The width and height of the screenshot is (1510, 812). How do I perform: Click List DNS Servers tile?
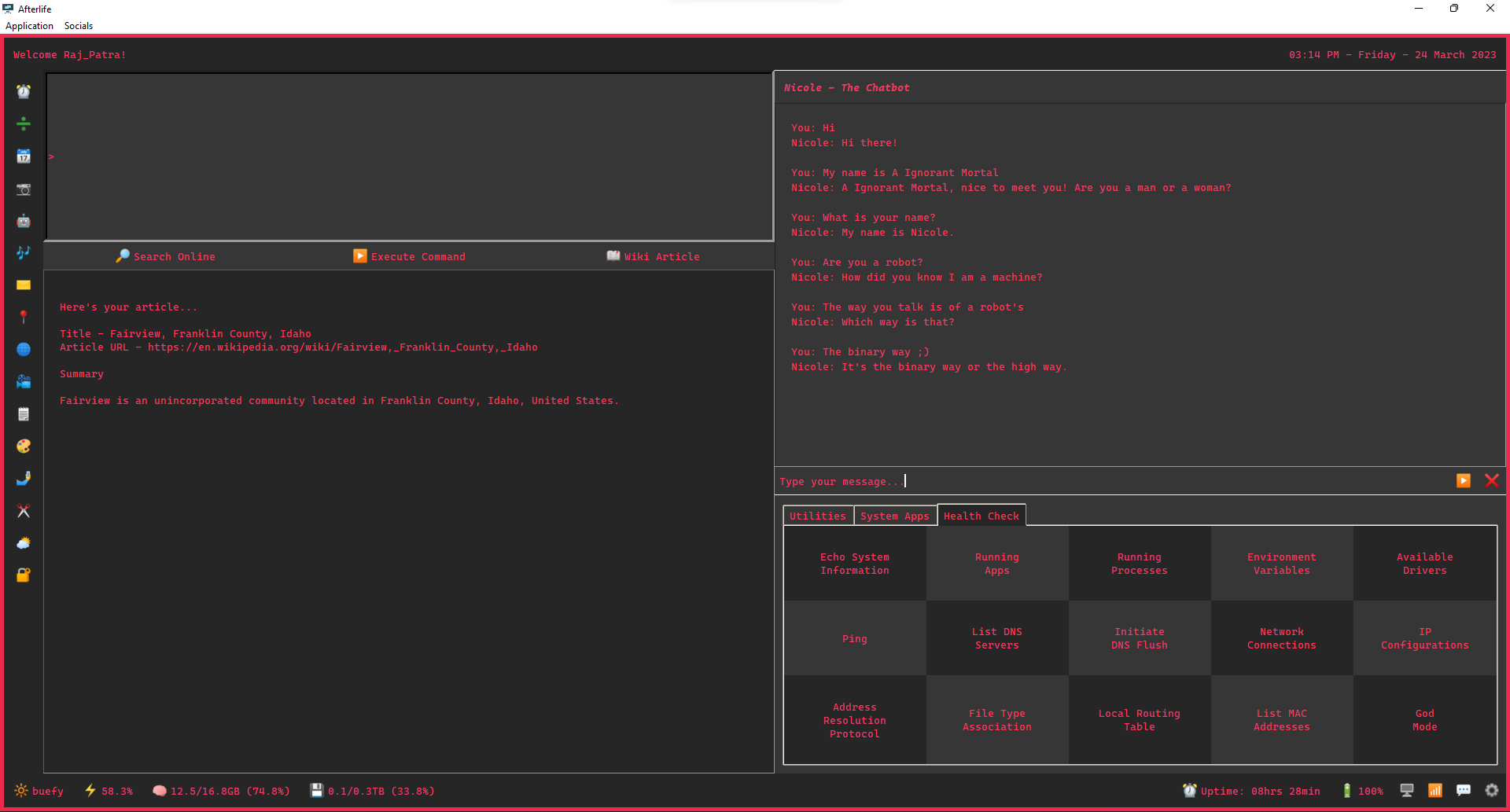pyautogui.click(x=997, y=638)
